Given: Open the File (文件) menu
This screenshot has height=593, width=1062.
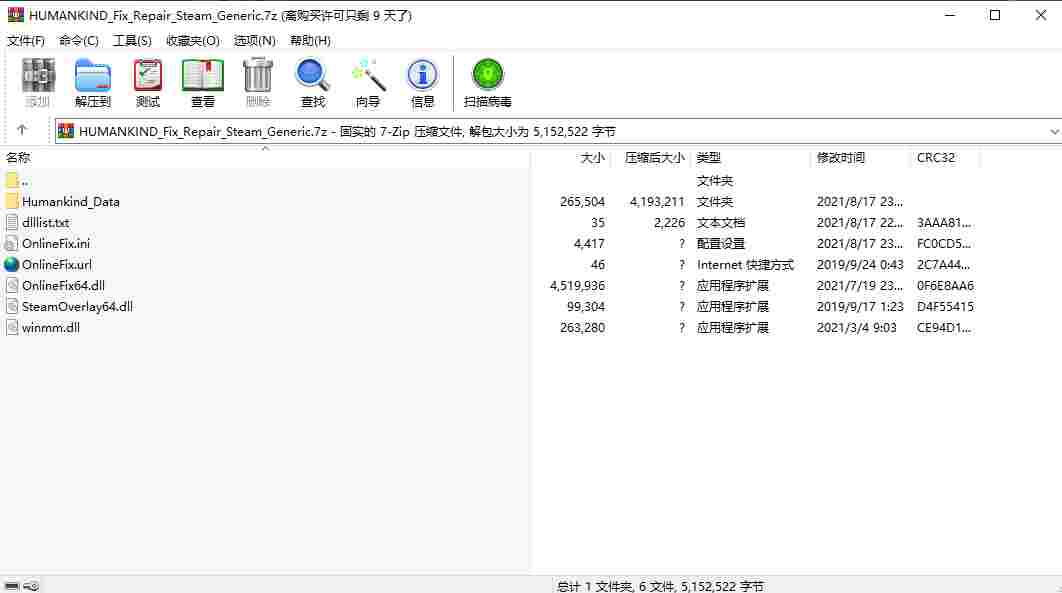Looking at the screenshot, I should [x=26, y=41].
